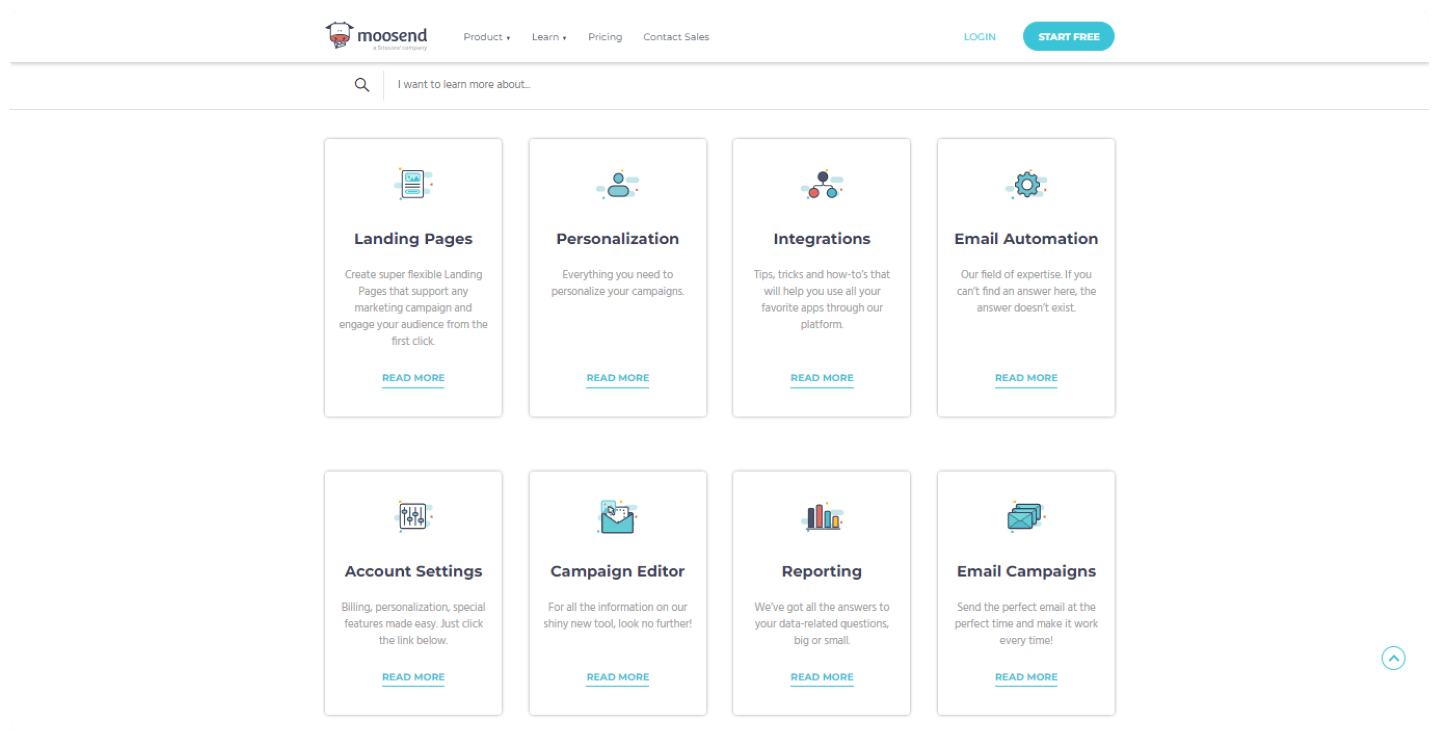Open Read More under Integrations
This screenshot has width=1440, height=743.
click(x=822, y=378)
